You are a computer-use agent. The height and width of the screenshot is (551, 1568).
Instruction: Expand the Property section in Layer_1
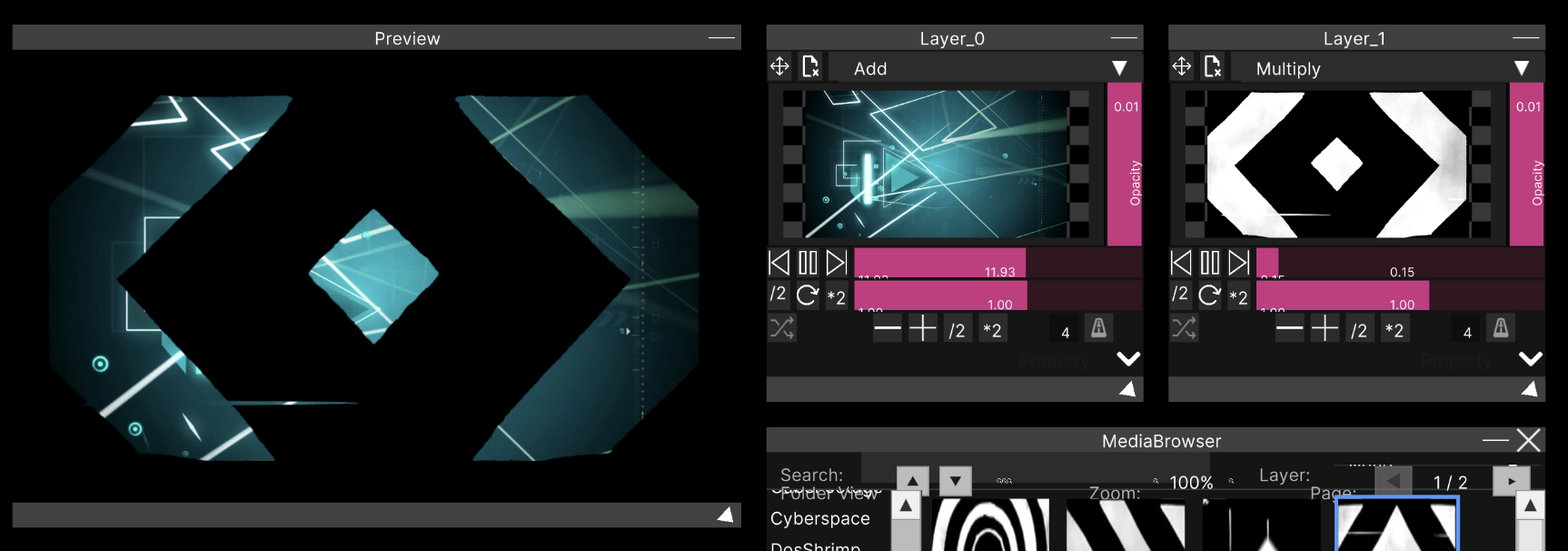click(x=1531, y=359)
